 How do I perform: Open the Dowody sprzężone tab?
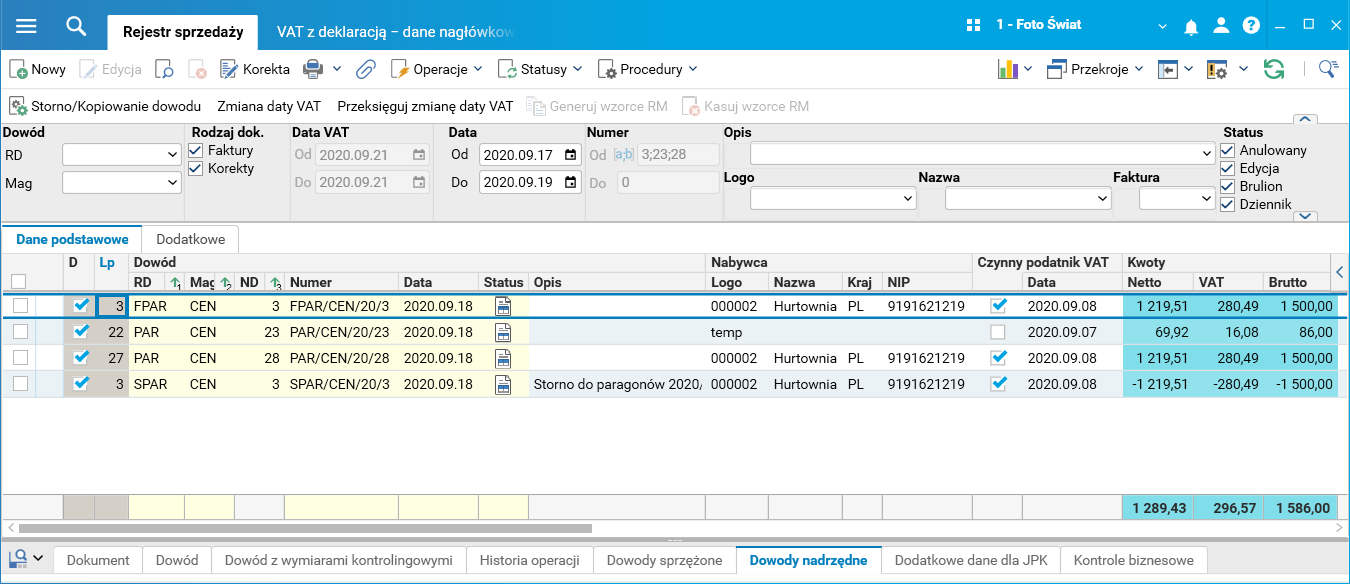(x=664, y=560)
